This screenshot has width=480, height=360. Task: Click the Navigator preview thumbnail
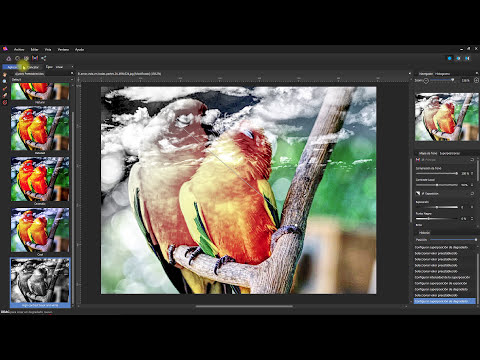pos(447,117)
